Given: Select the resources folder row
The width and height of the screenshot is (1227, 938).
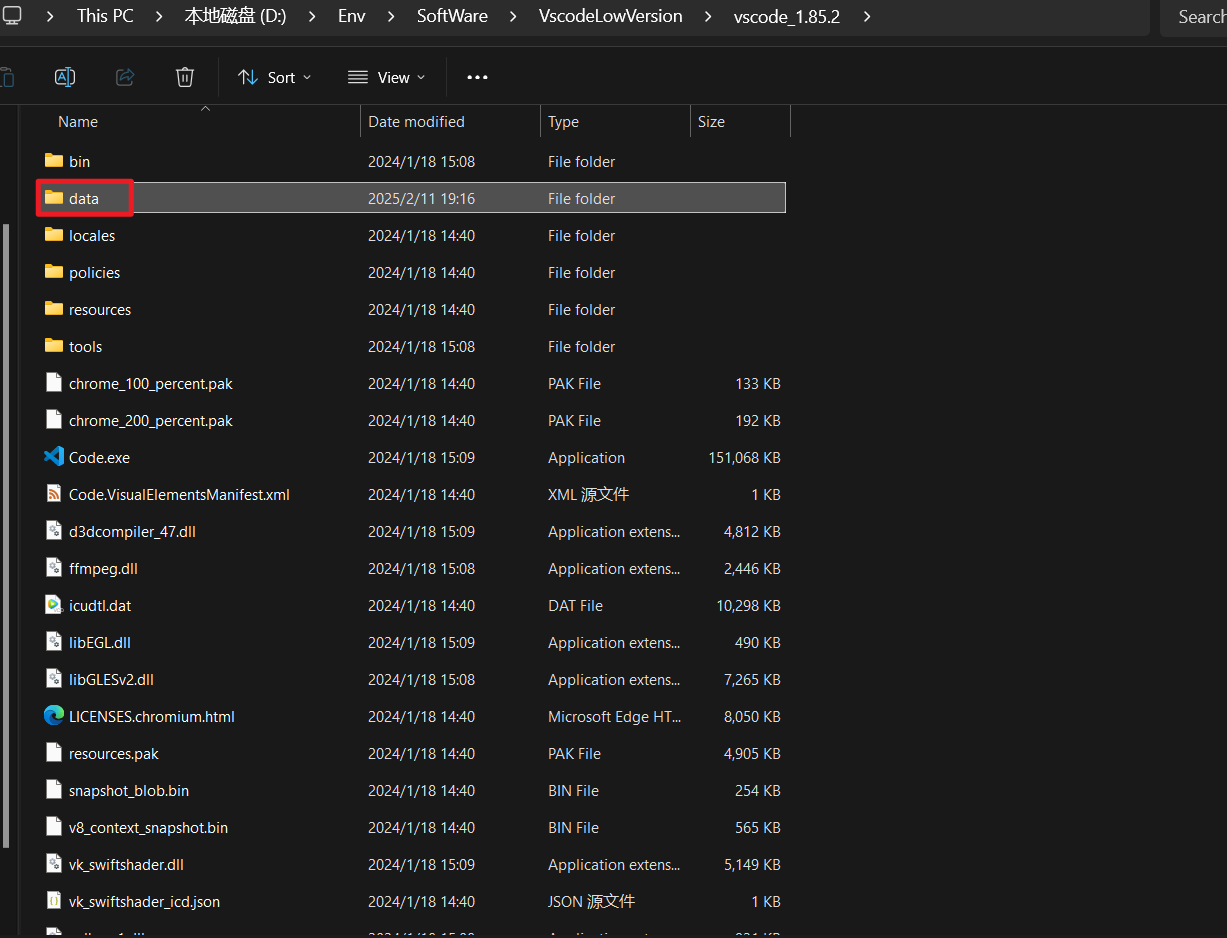Looking at the screenshot, I should [100, 310].
